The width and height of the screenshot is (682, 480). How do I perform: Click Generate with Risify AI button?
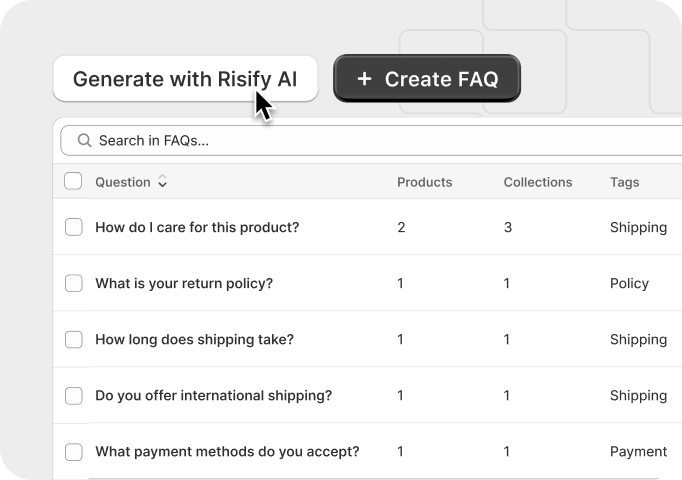(185, 79)
